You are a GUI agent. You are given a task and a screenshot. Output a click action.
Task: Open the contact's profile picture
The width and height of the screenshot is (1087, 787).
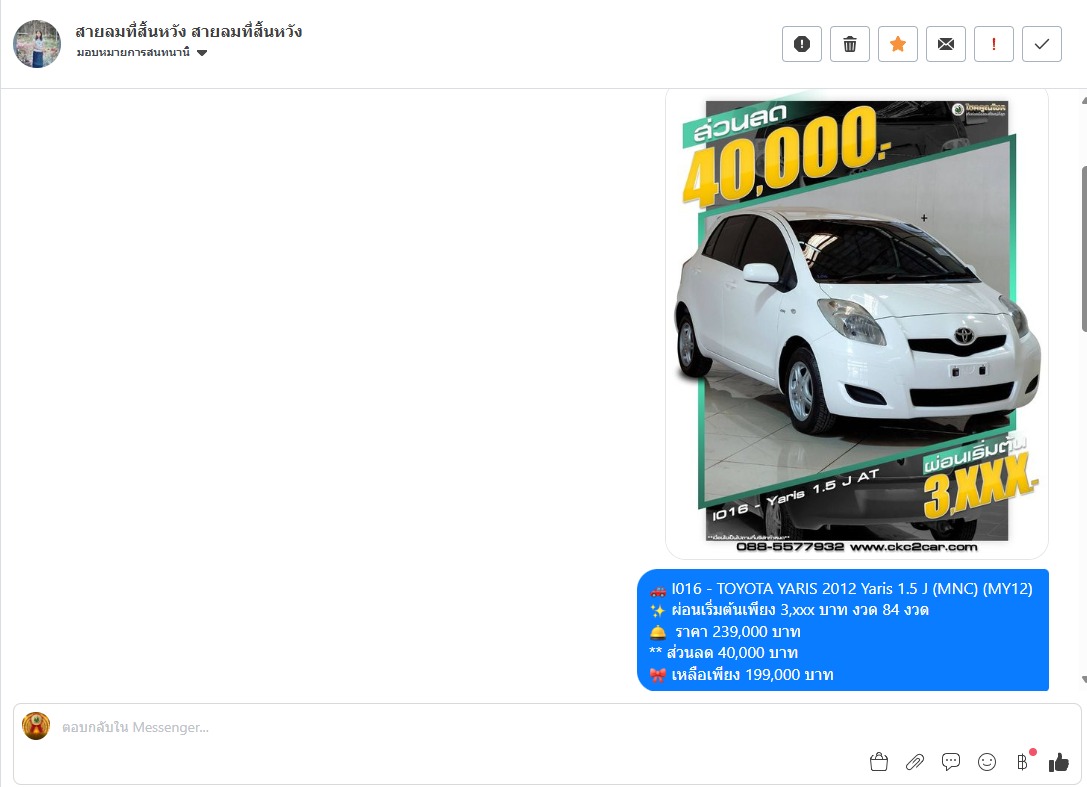(x=37, y=44)
